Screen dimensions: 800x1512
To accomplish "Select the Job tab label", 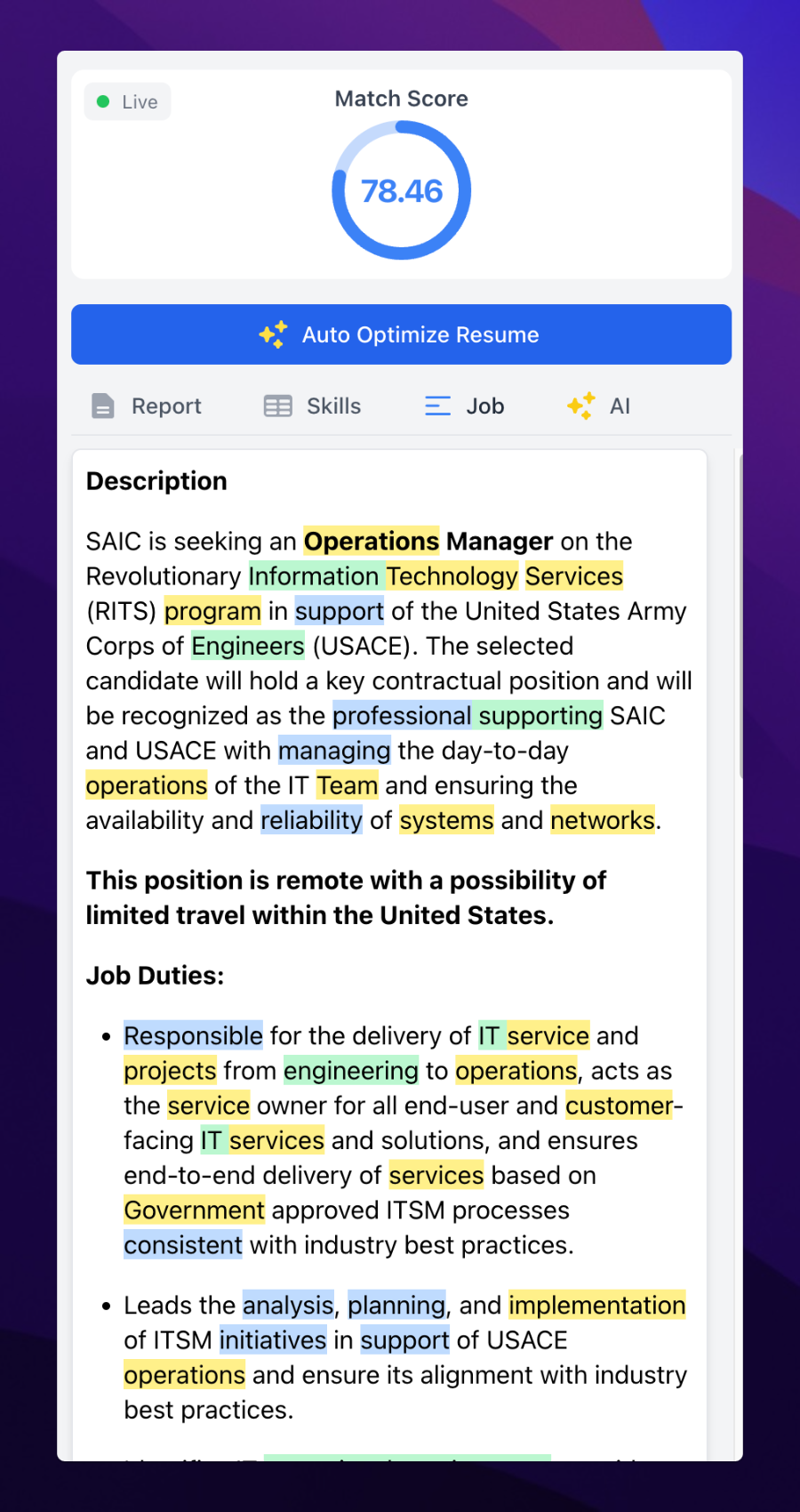I will click(485, 406).
